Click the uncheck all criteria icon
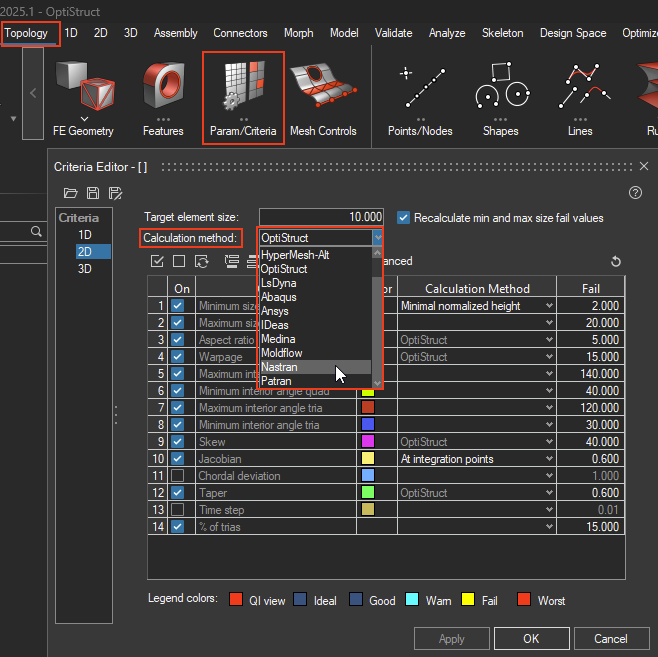Screen dimensions: 658x657 pos(179,261)
